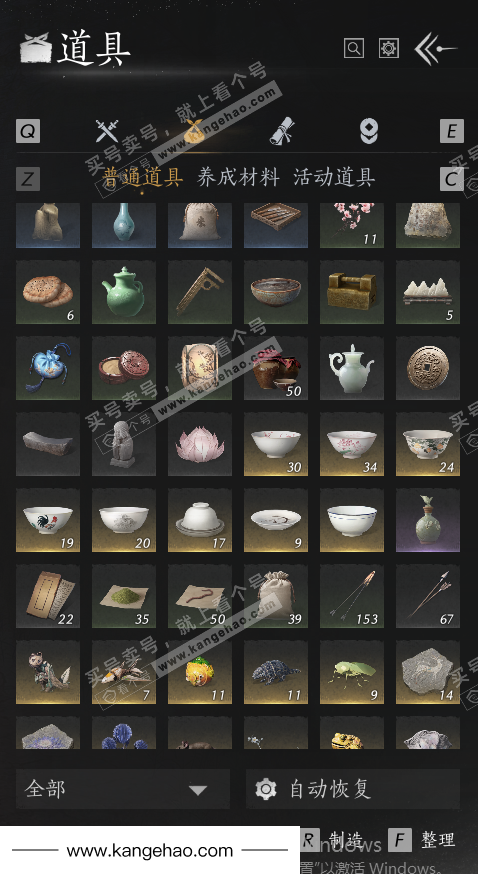This screenshot has width=478, height=874.
Task: Select the wine jars item with 50
Action: (x=276, y=368)
